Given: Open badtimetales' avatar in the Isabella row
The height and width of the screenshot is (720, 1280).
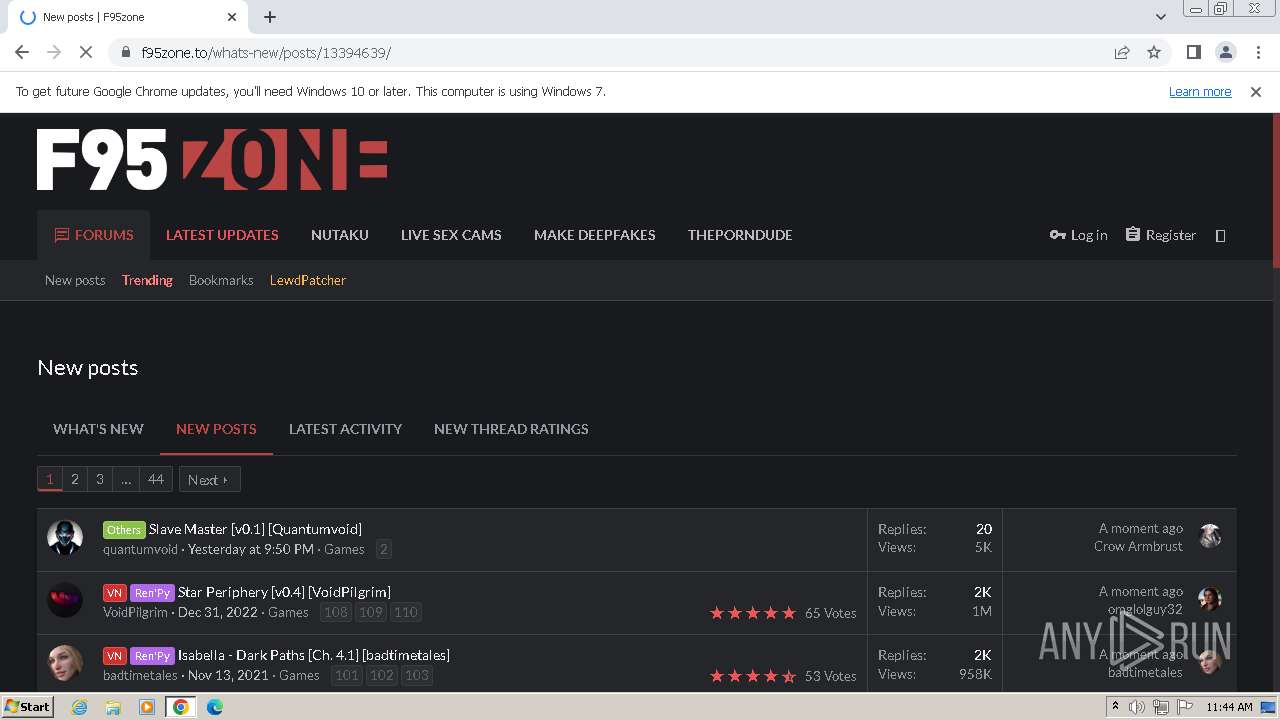Looking at the screenshot, I should click(x=65, y=664).
